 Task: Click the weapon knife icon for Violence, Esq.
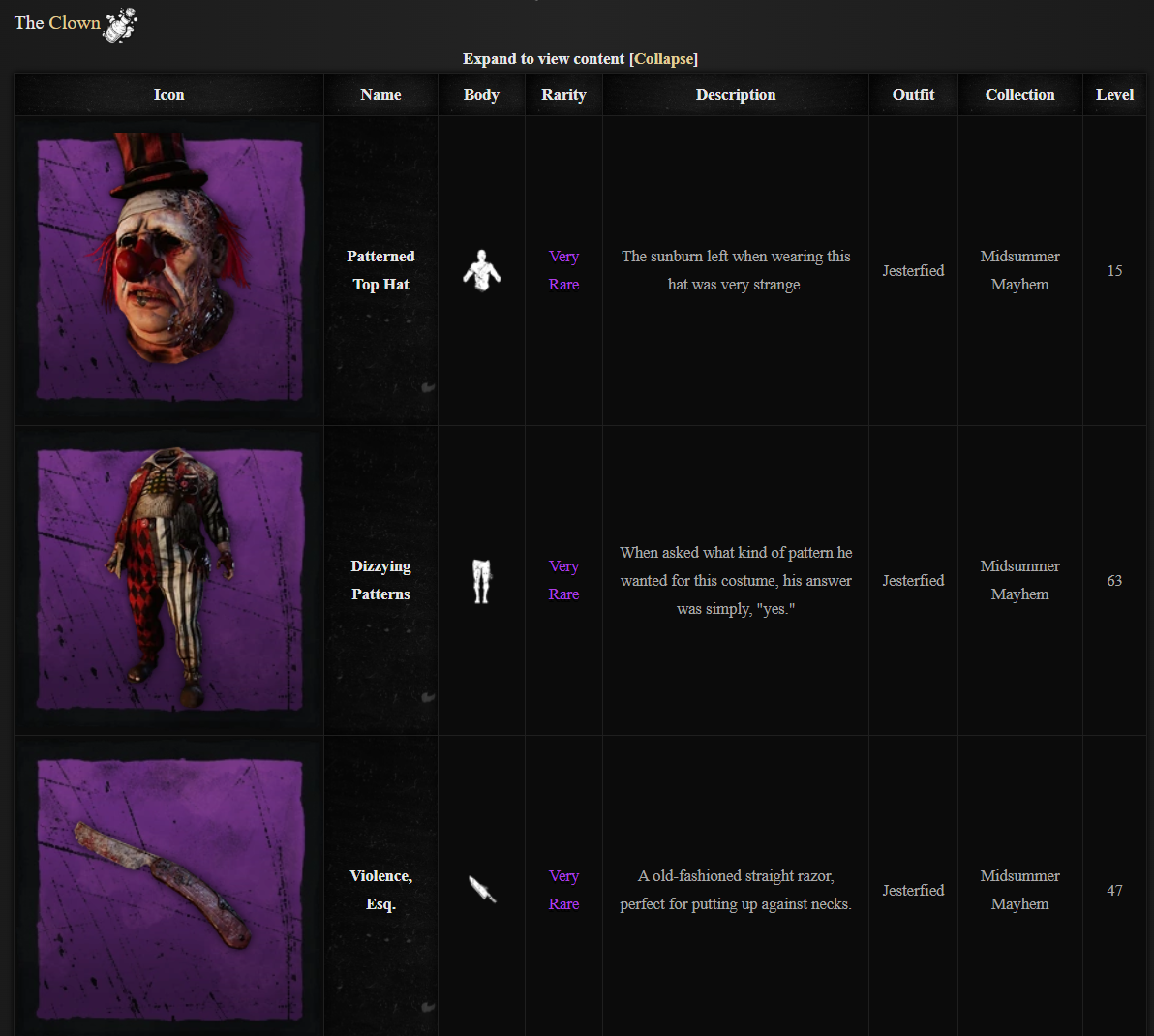[x=482, y=889]
